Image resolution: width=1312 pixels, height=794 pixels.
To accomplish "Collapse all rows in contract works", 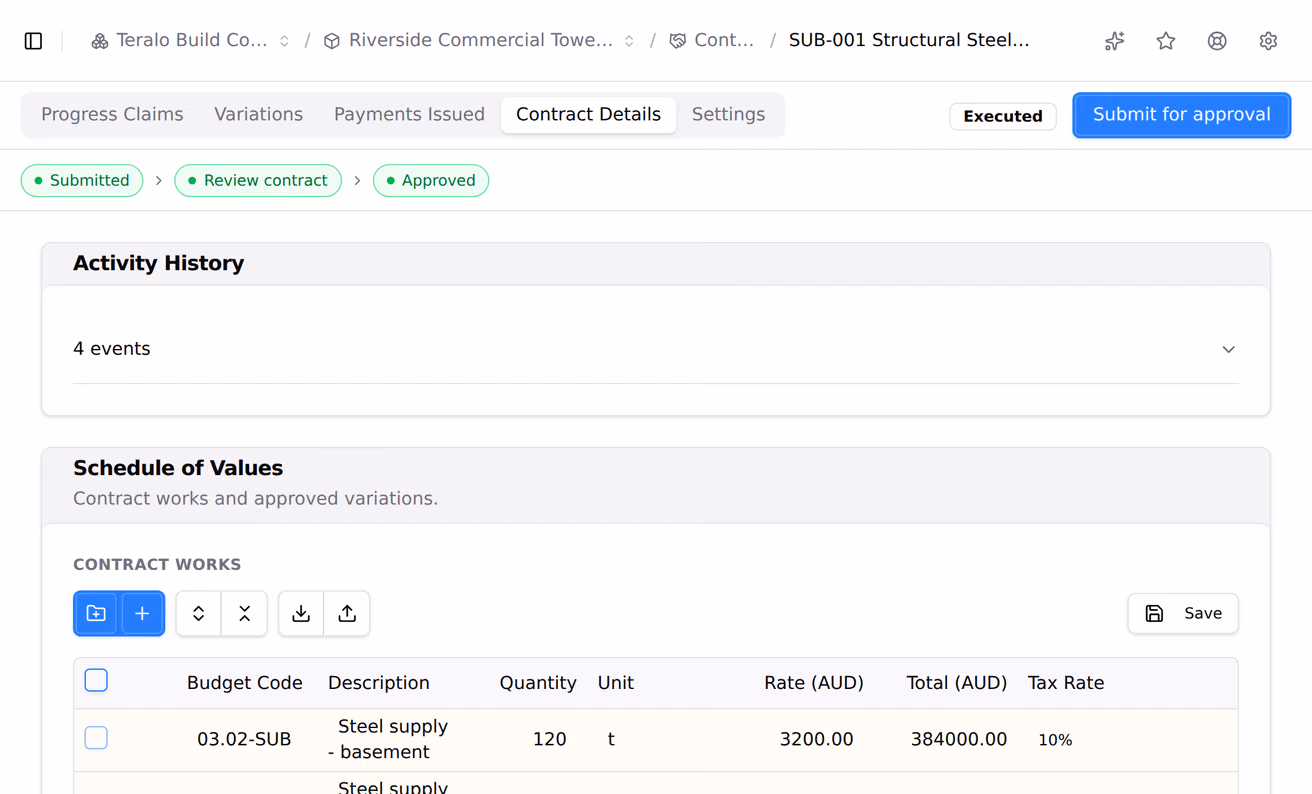I will 244,613.
